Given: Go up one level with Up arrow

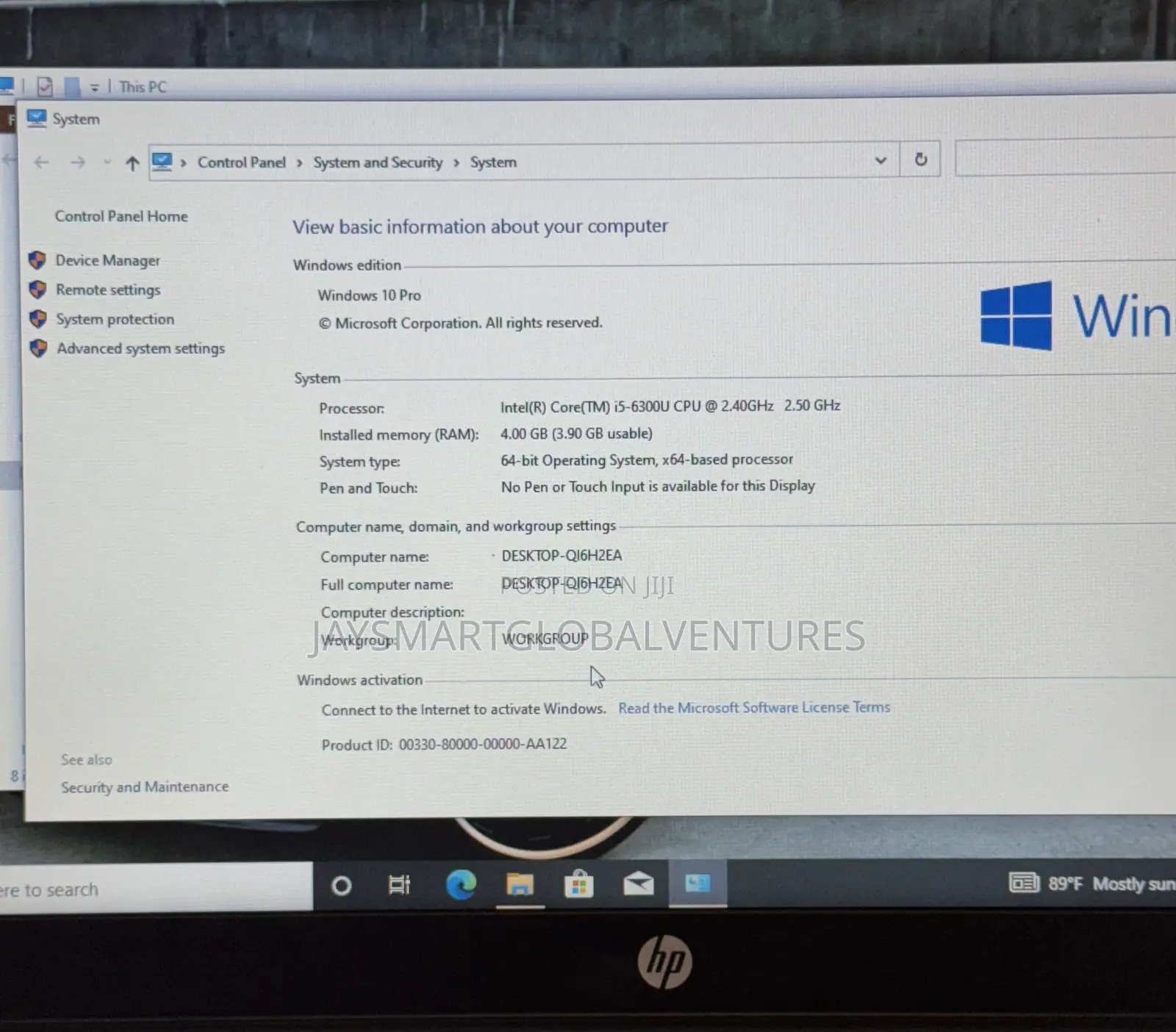Looking at the screenshot, I should [132, 162].
